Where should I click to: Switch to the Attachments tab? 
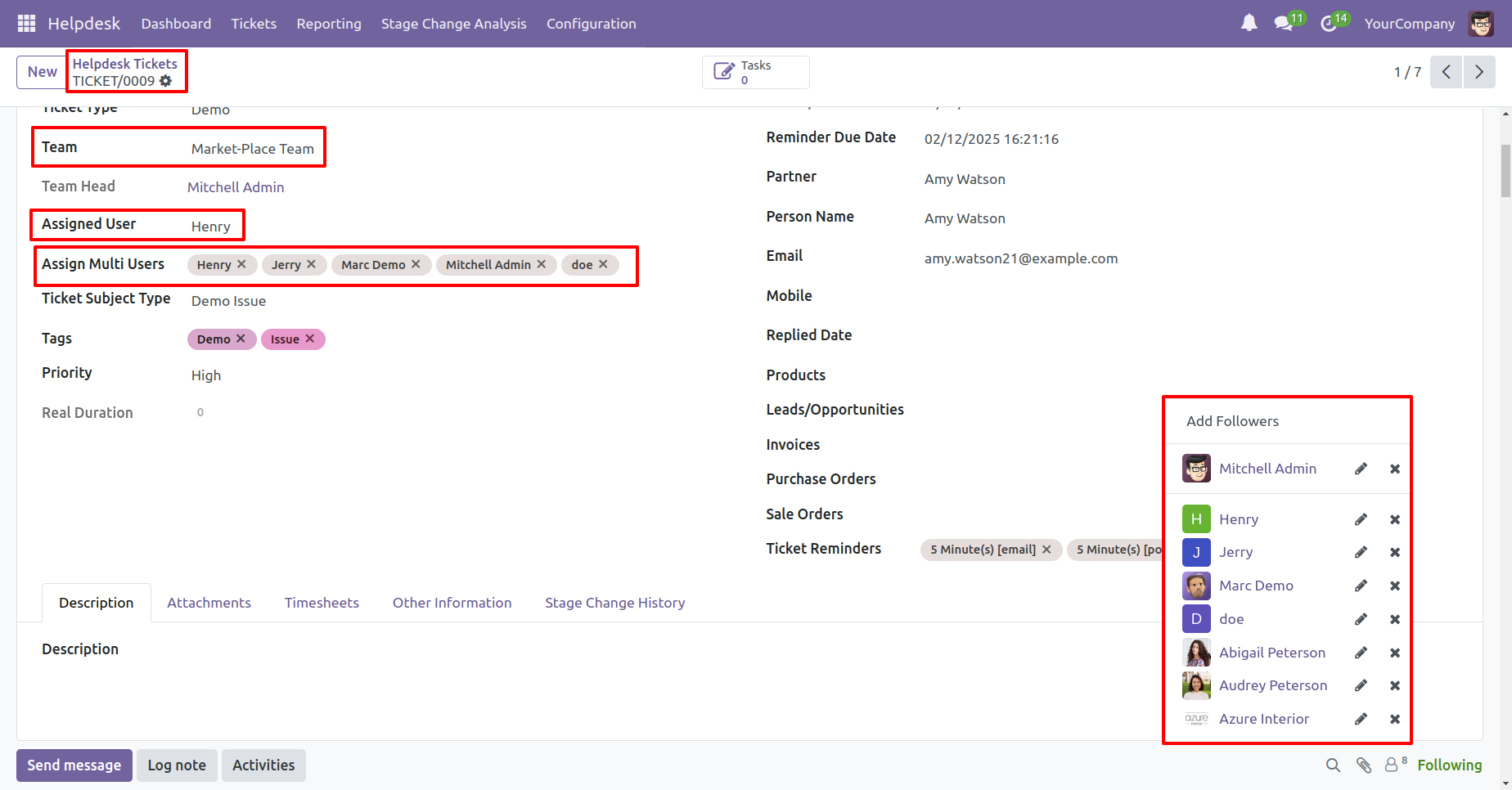(x=209, y=603)
